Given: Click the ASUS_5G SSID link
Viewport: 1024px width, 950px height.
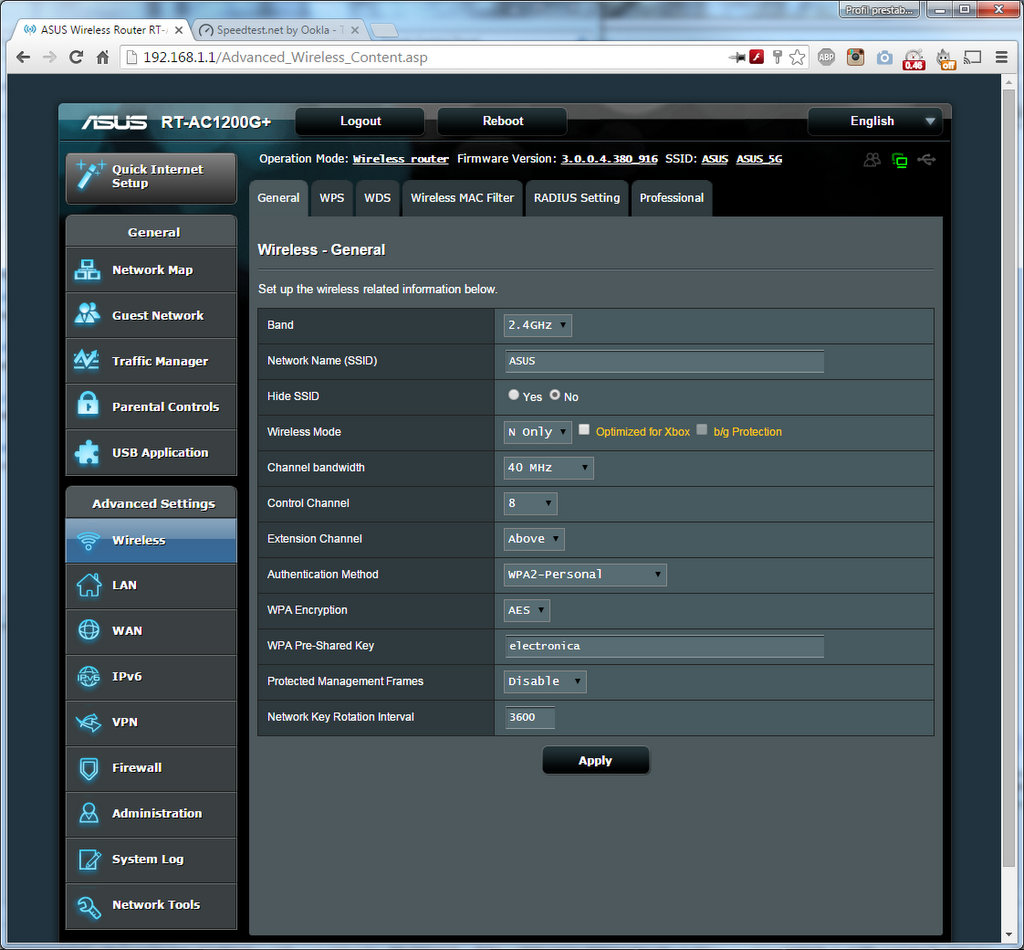Looking at the screenshot, I should (x=759, y=159).
